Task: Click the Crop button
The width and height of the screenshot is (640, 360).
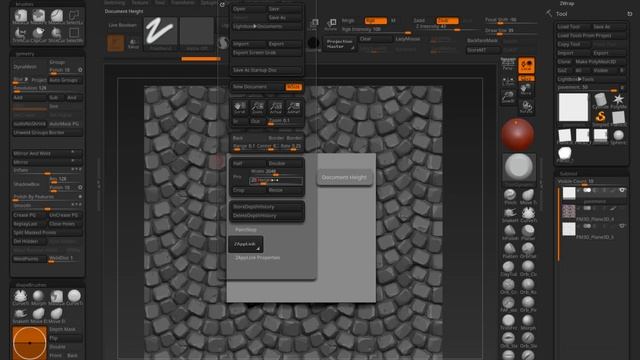Action: (249, 190)
